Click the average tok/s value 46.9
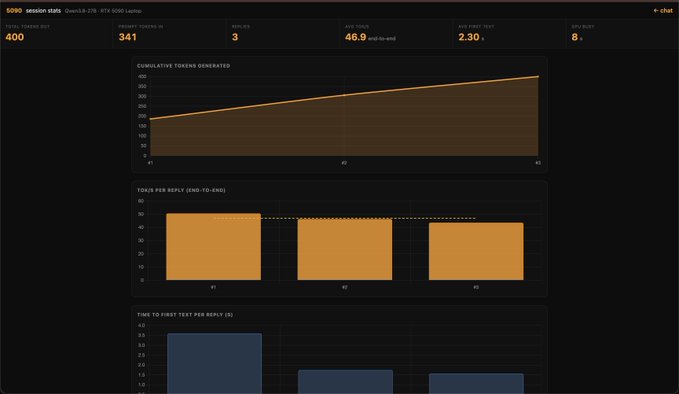Image resolution: width=679 pixels, height=394 pixels. click(356, 37)
